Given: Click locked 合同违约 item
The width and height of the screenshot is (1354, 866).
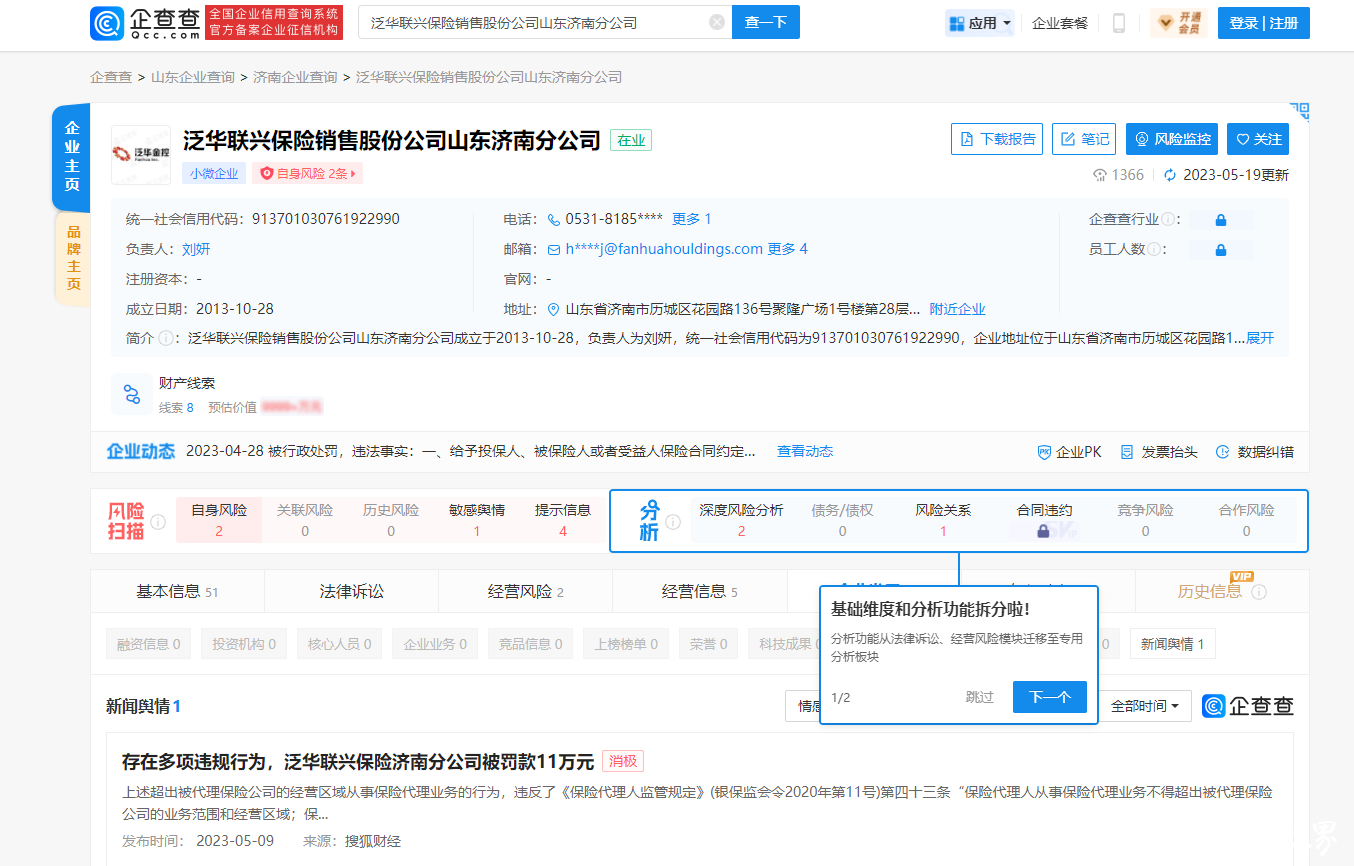Looking at the screenshot, I should coord(1044,520).
